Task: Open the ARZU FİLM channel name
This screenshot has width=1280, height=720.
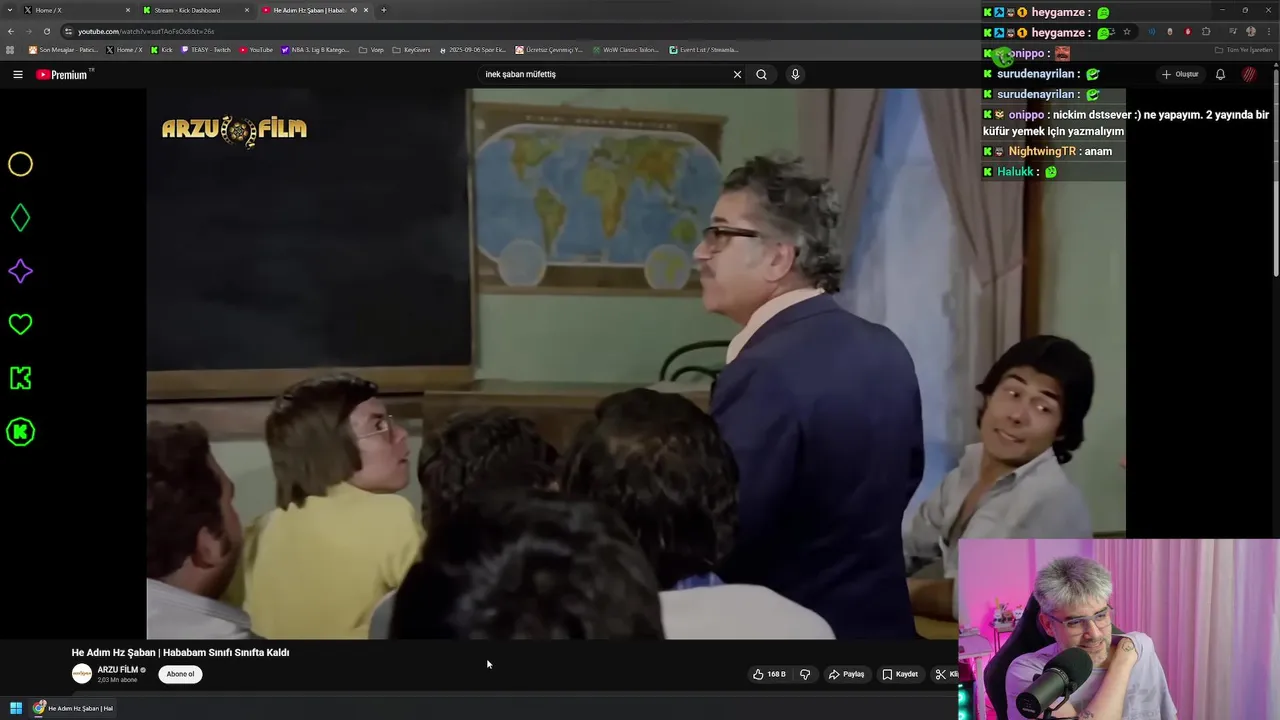Action: tap(117, 670)
